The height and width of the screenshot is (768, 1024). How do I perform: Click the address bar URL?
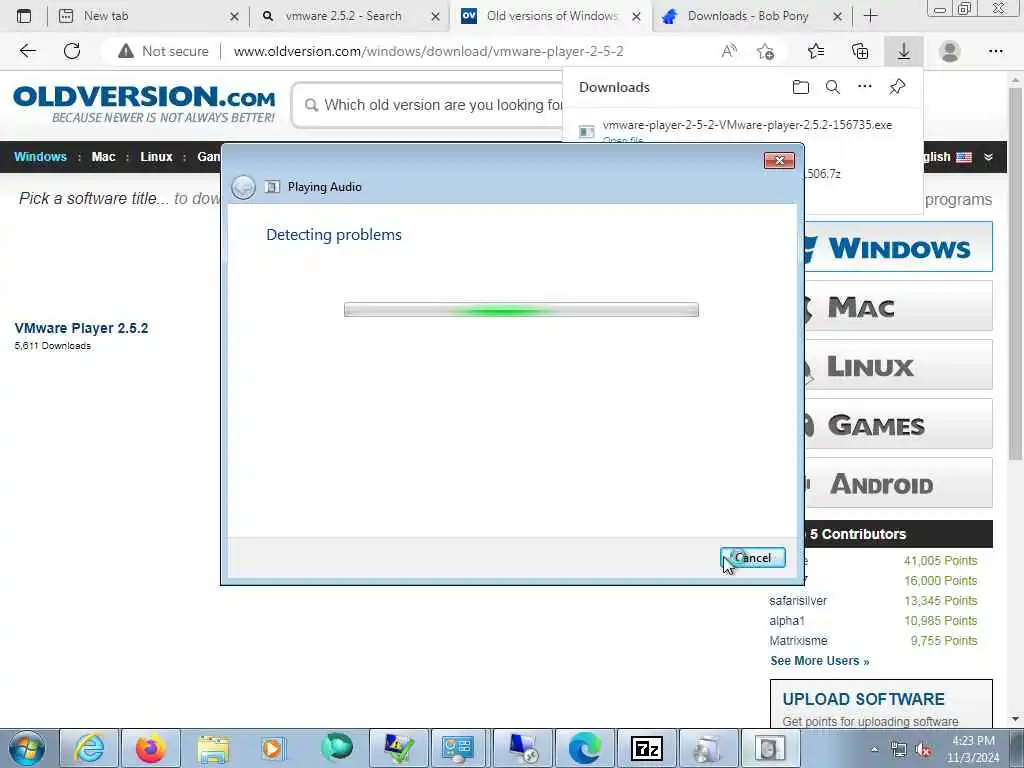(x=428, y=51)
